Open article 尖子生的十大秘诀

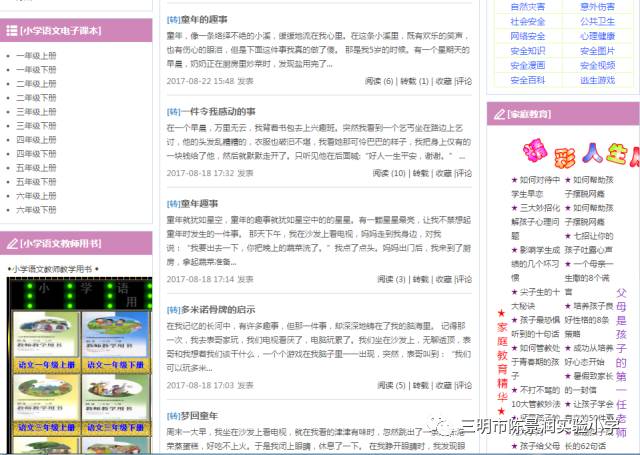(536, 299)
